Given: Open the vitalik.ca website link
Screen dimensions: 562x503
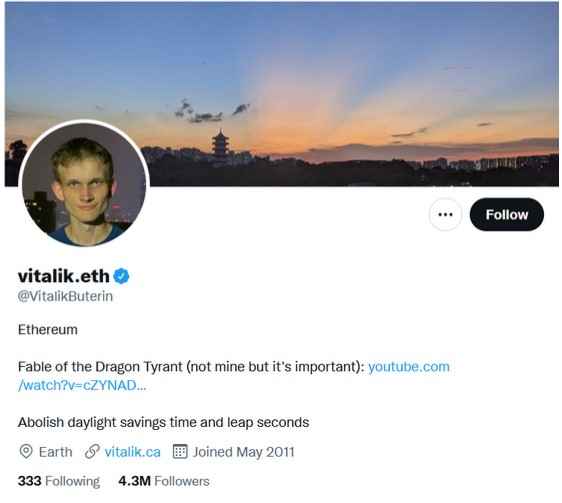Looking at the screenshot, I should pyautogui.click(x=133, y=452).
